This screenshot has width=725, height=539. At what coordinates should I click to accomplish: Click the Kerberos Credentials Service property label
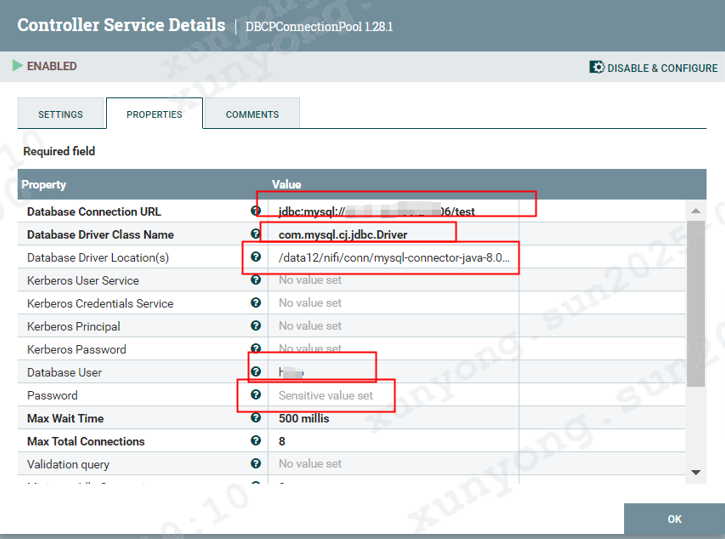point(100,304)
